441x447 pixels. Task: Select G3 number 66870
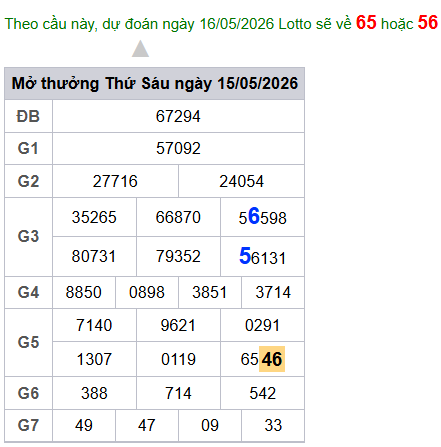(x=178, y=217)
